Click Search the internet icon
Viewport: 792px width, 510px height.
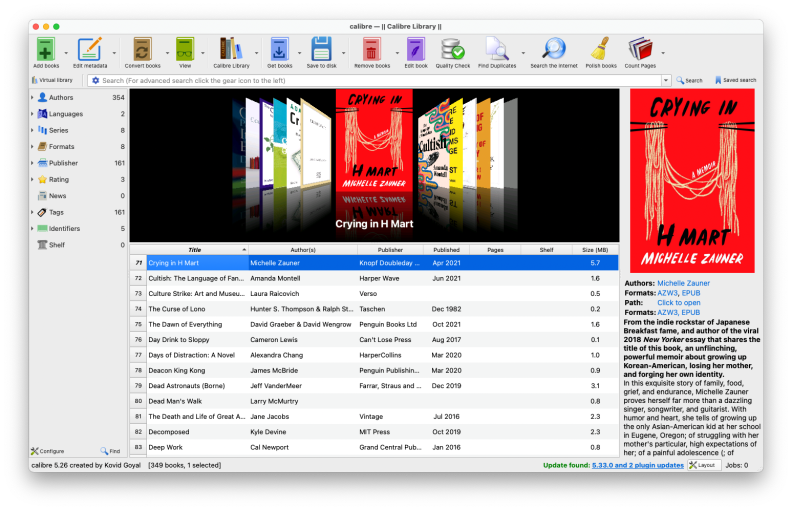tap(554, 49)
